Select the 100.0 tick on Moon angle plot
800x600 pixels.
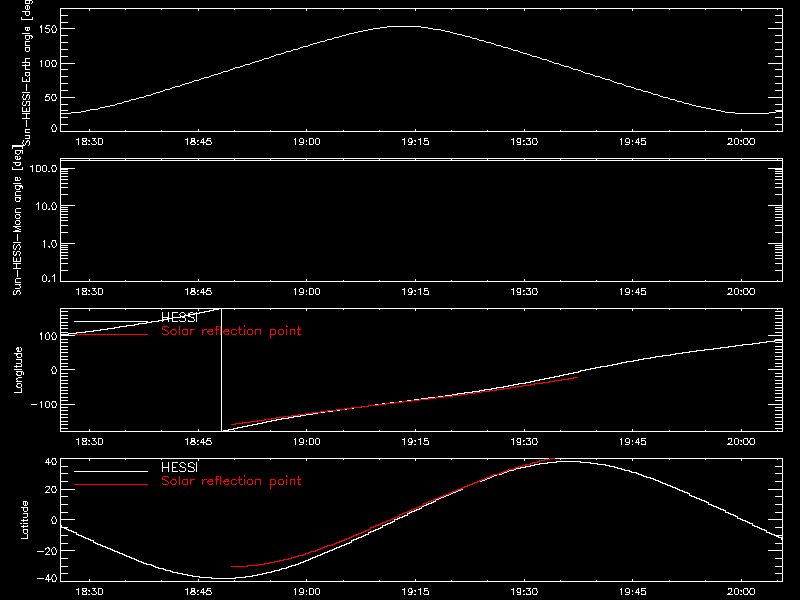click(x=43, y=169)
